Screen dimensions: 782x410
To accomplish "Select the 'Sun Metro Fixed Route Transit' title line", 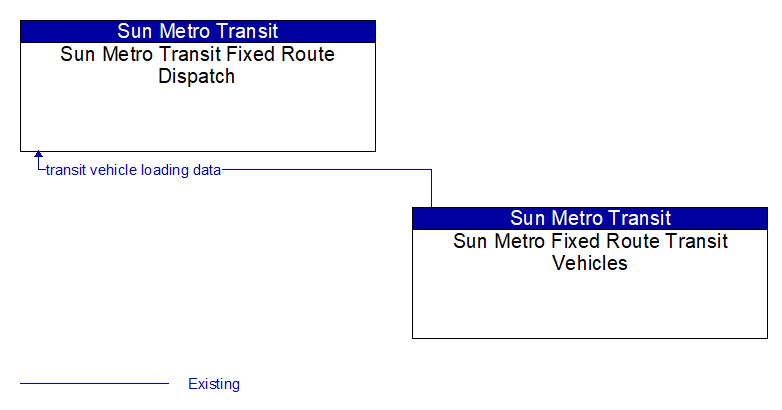I will point(590,241).
